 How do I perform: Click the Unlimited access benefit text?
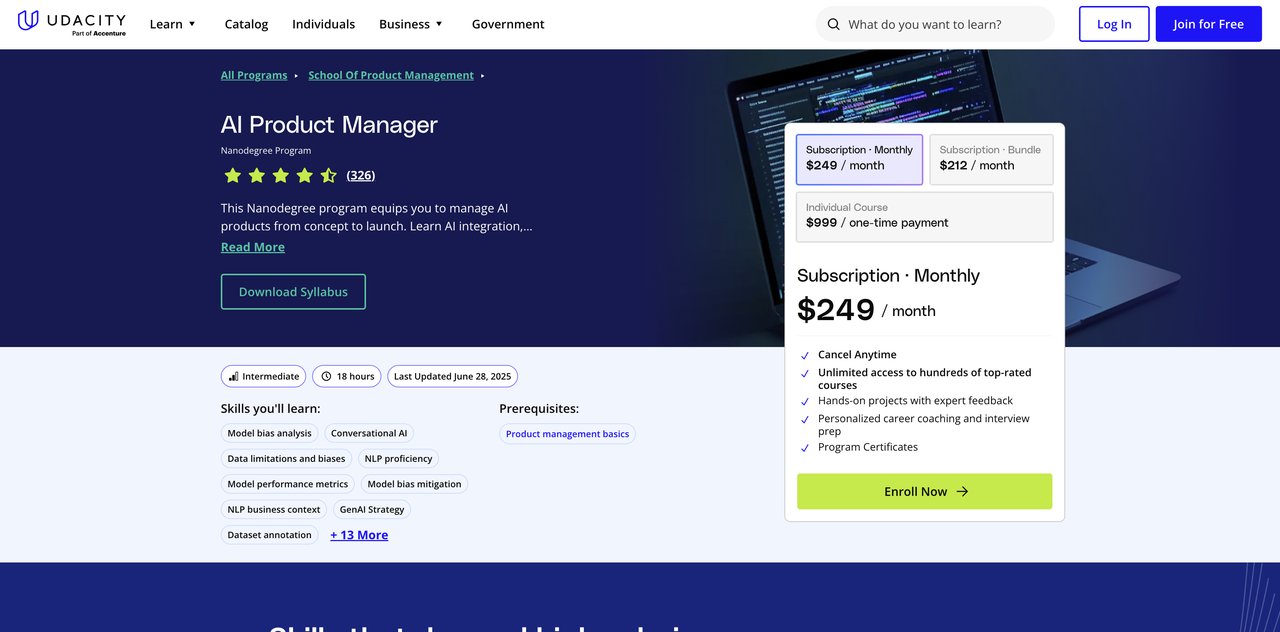[925, 379]
